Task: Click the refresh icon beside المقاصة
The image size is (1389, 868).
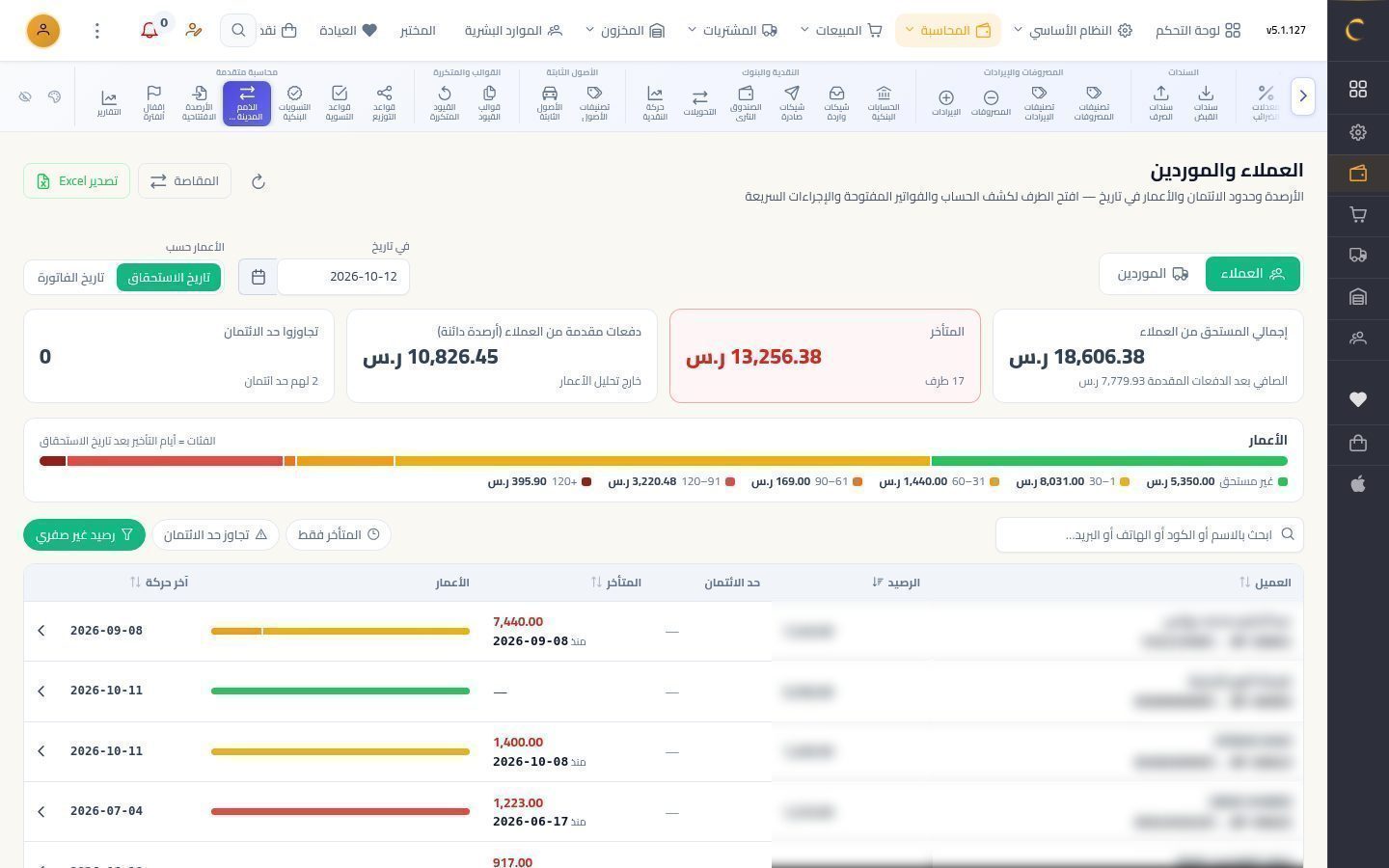Action: coord(258,181)
